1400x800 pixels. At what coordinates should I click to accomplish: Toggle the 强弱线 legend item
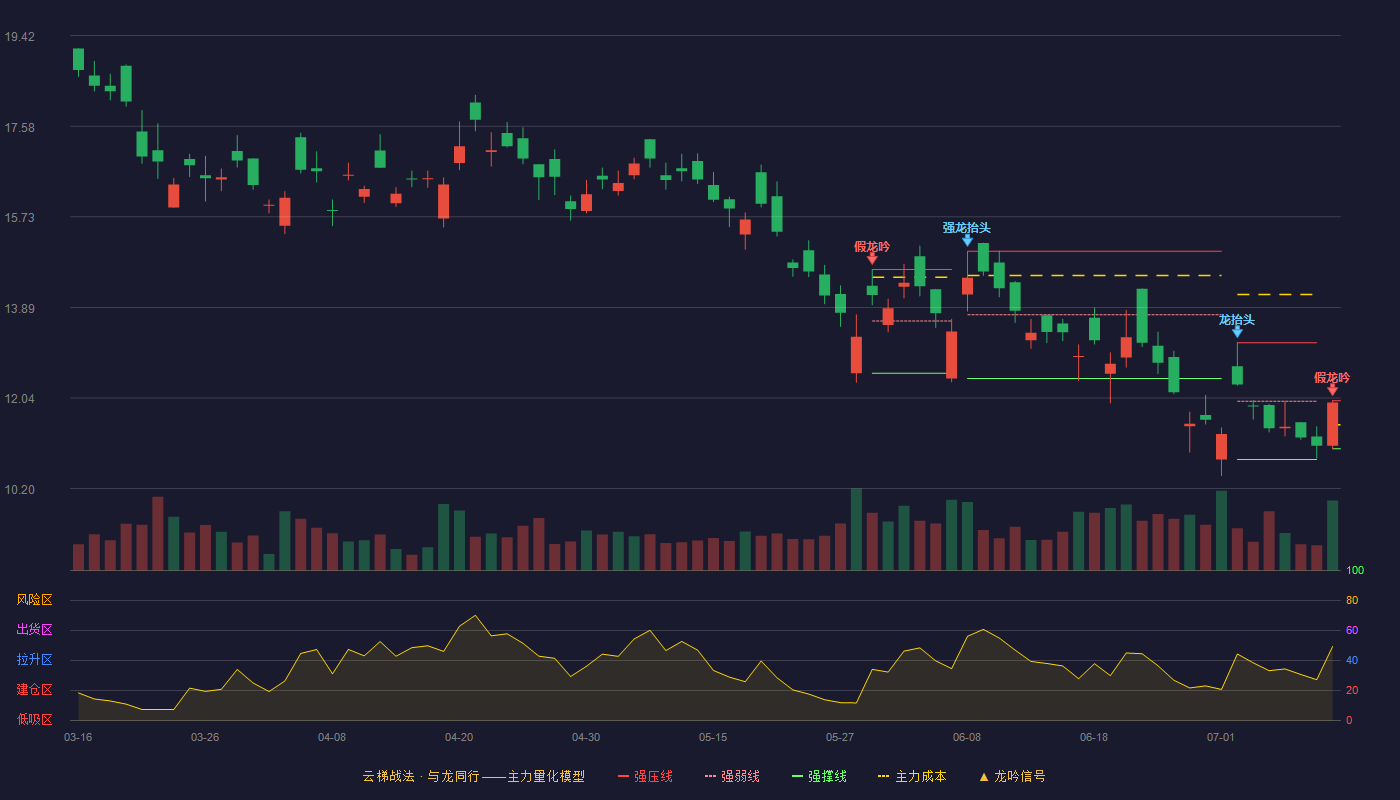click(x=732, y=776)
